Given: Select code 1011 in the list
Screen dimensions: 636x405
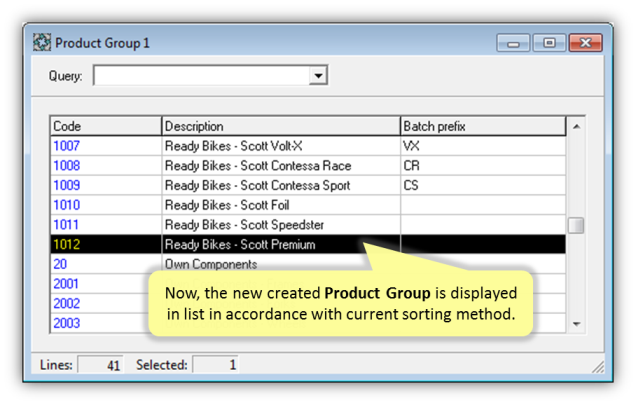Looking at the screenshot, I should pos(66,224).
